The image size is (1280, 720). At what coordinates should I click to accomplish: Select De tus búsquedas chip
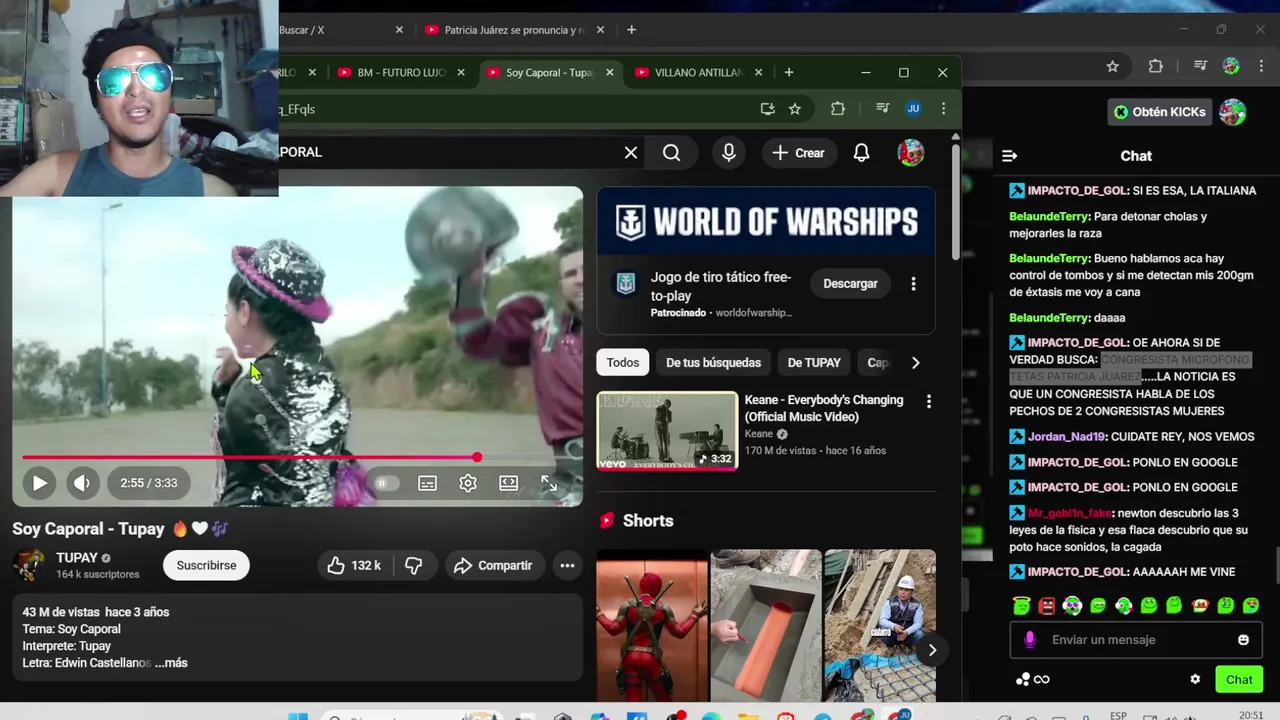point(713,363)
